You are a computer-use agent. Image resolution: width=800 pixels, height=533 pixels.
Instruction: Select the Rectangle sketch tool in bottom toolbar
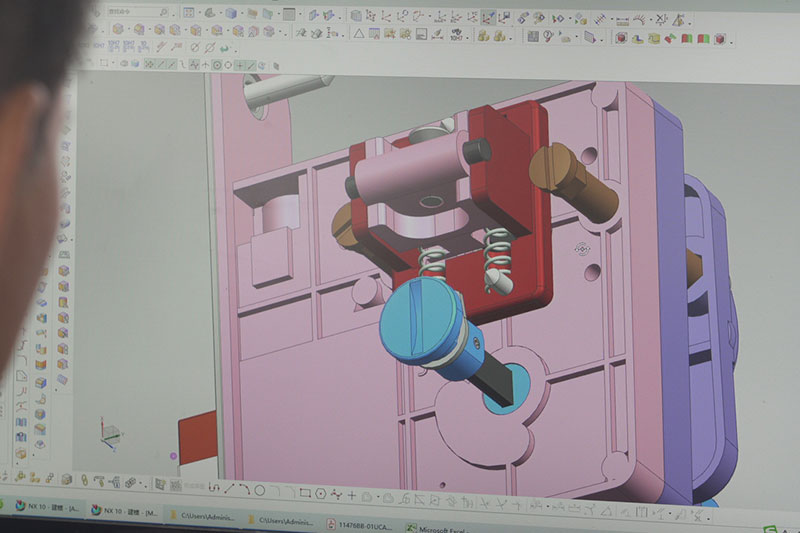pos(305,492)
